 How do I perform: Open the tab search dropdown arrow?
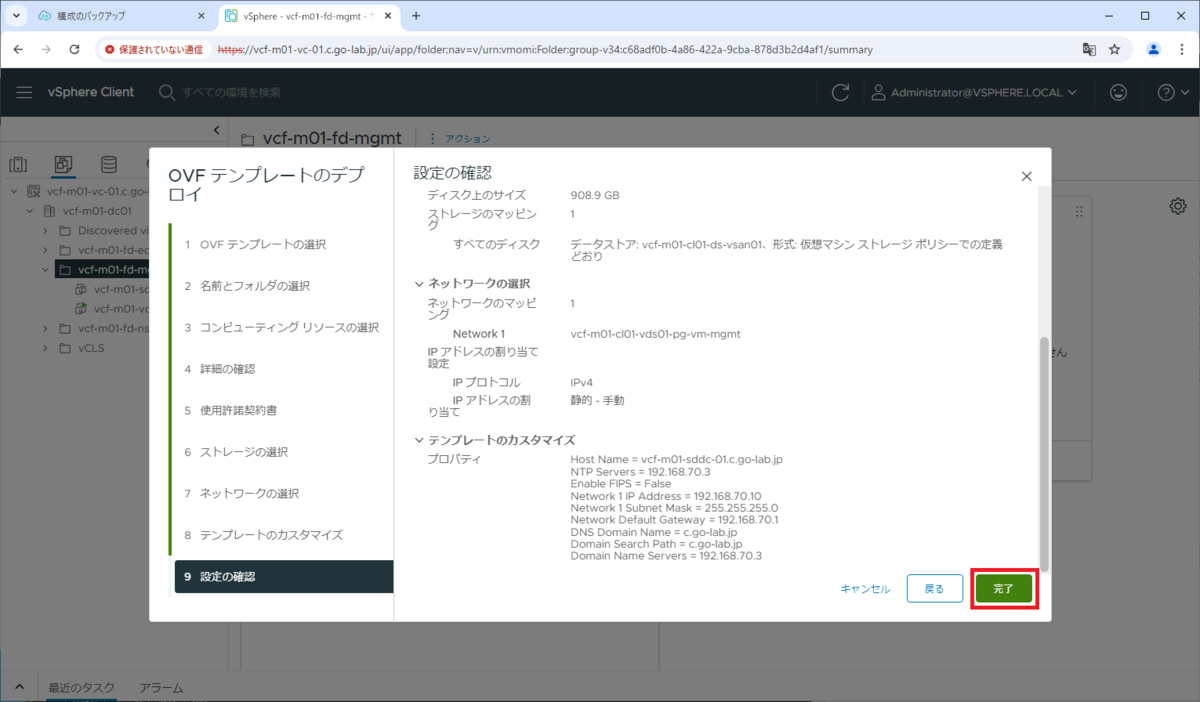(x=16, y=16)
